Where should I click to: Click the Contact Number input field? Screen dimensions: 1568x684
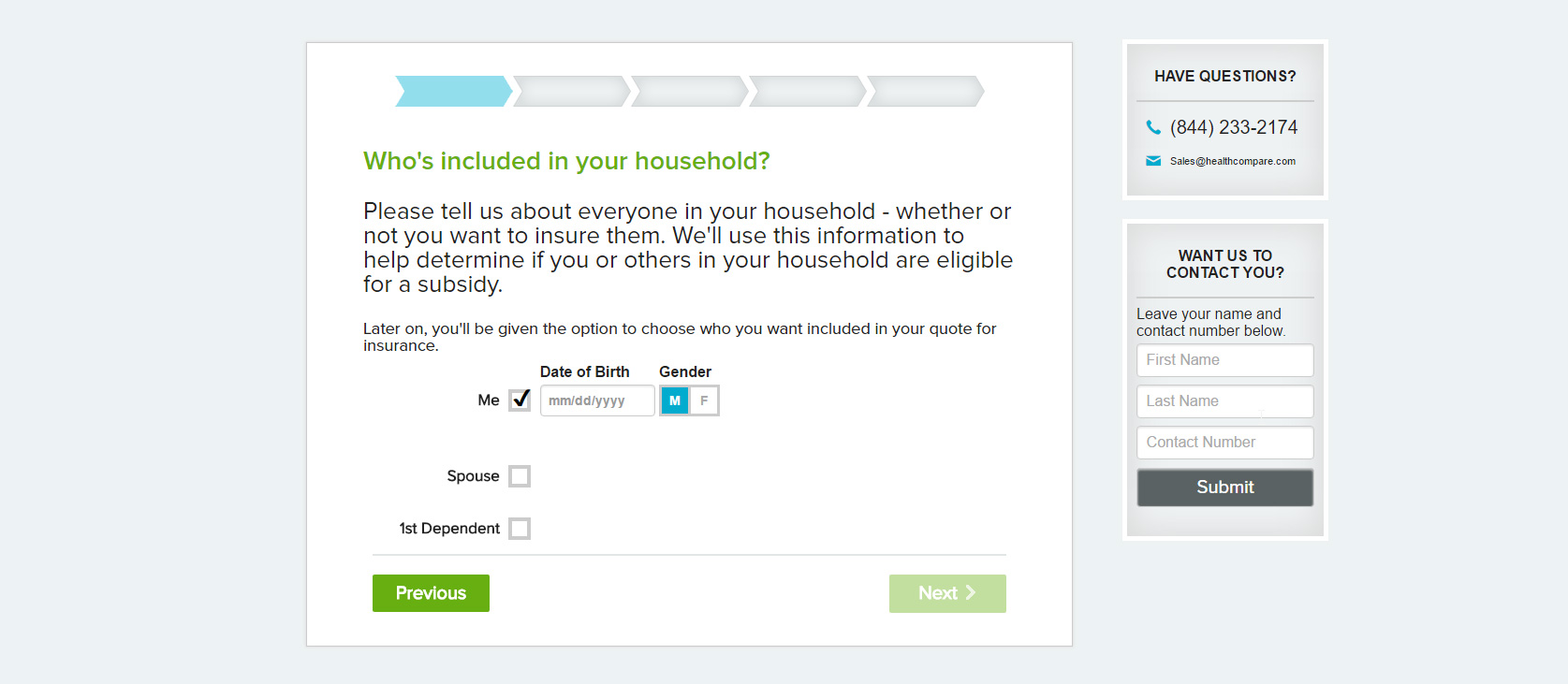1224,443
